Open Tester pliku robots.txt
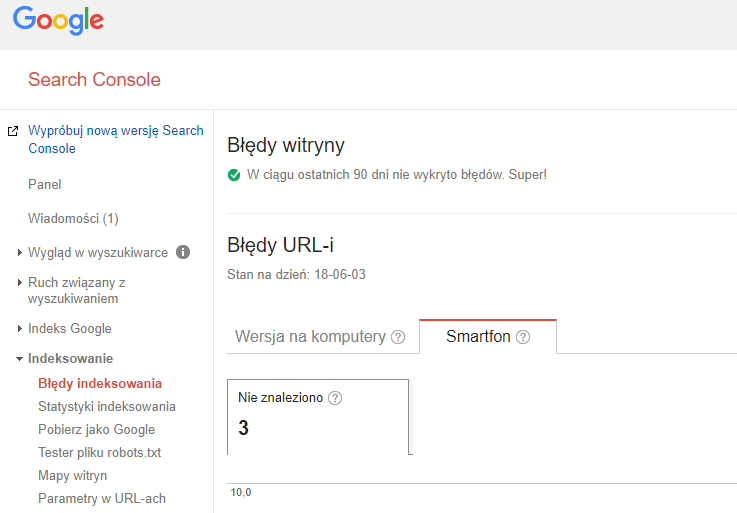 pos(99,453)
